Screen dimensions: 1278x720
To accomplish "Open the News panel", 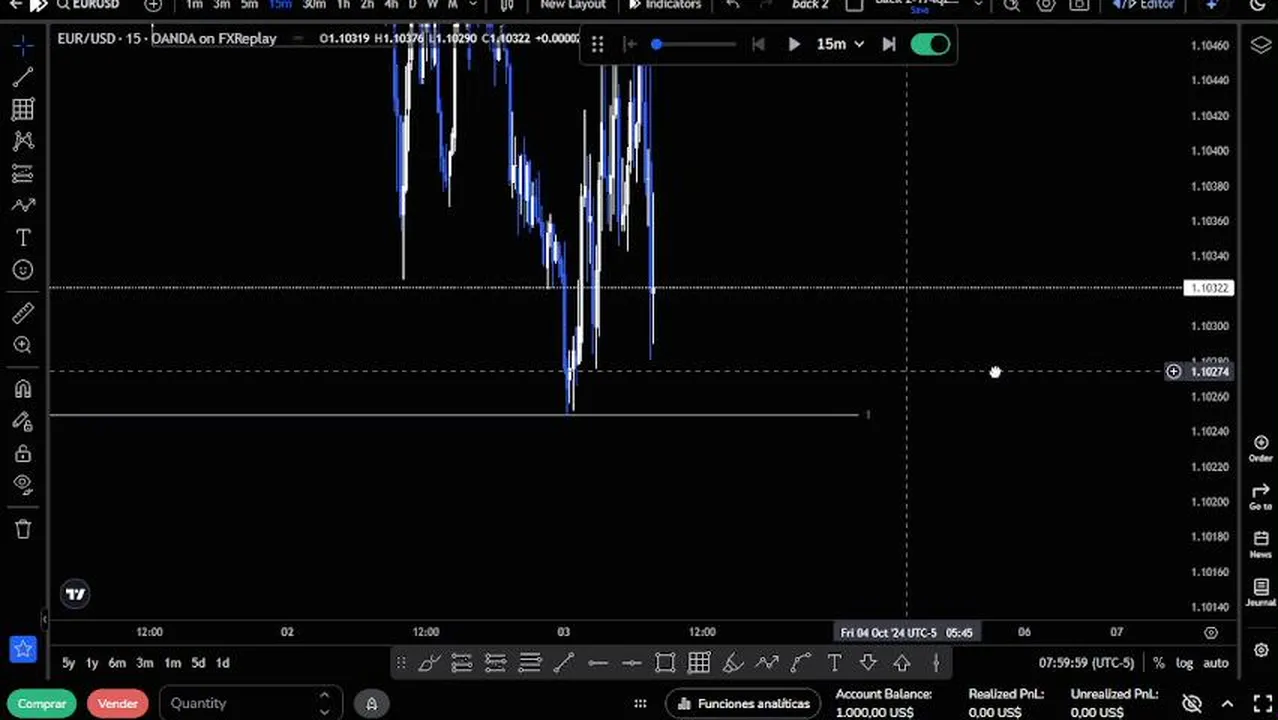I will [1260, 545].
